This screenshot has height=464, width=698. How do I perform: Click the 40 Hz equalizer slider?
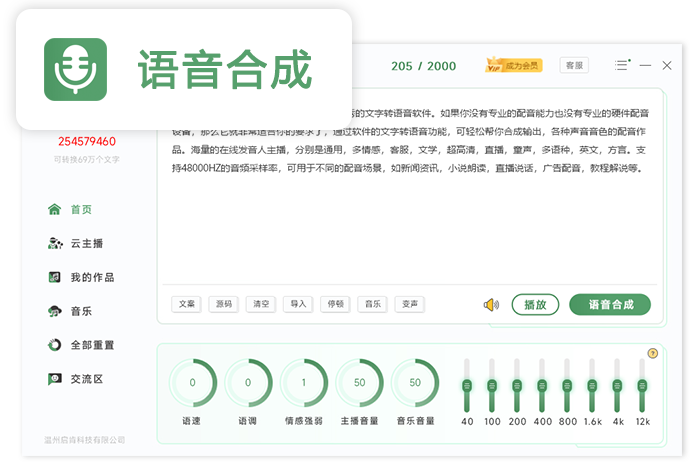(x=467, y=386)
